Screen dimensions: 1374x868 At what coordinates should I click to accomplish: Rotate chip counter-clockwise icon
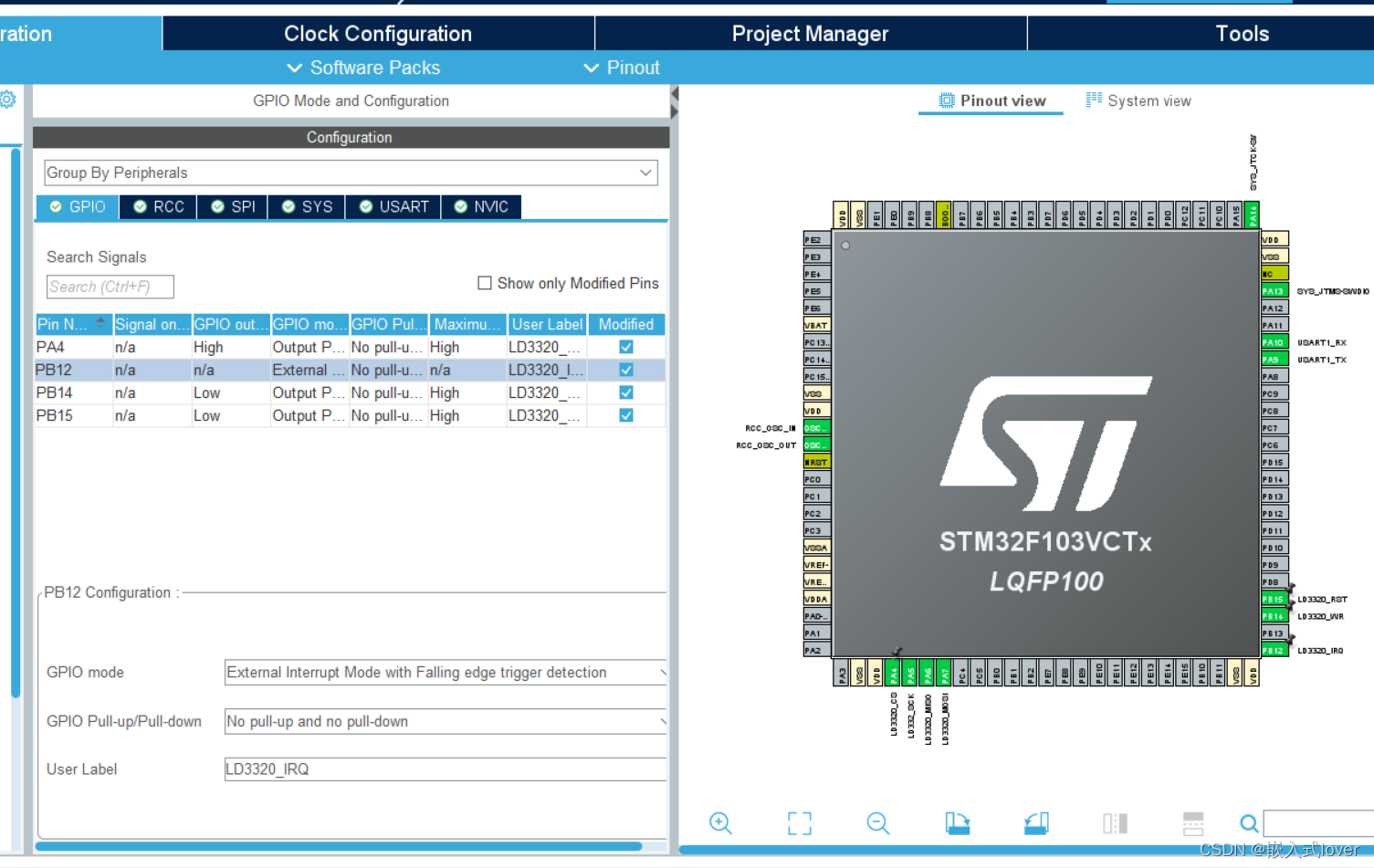click(x=1036, y=823)
